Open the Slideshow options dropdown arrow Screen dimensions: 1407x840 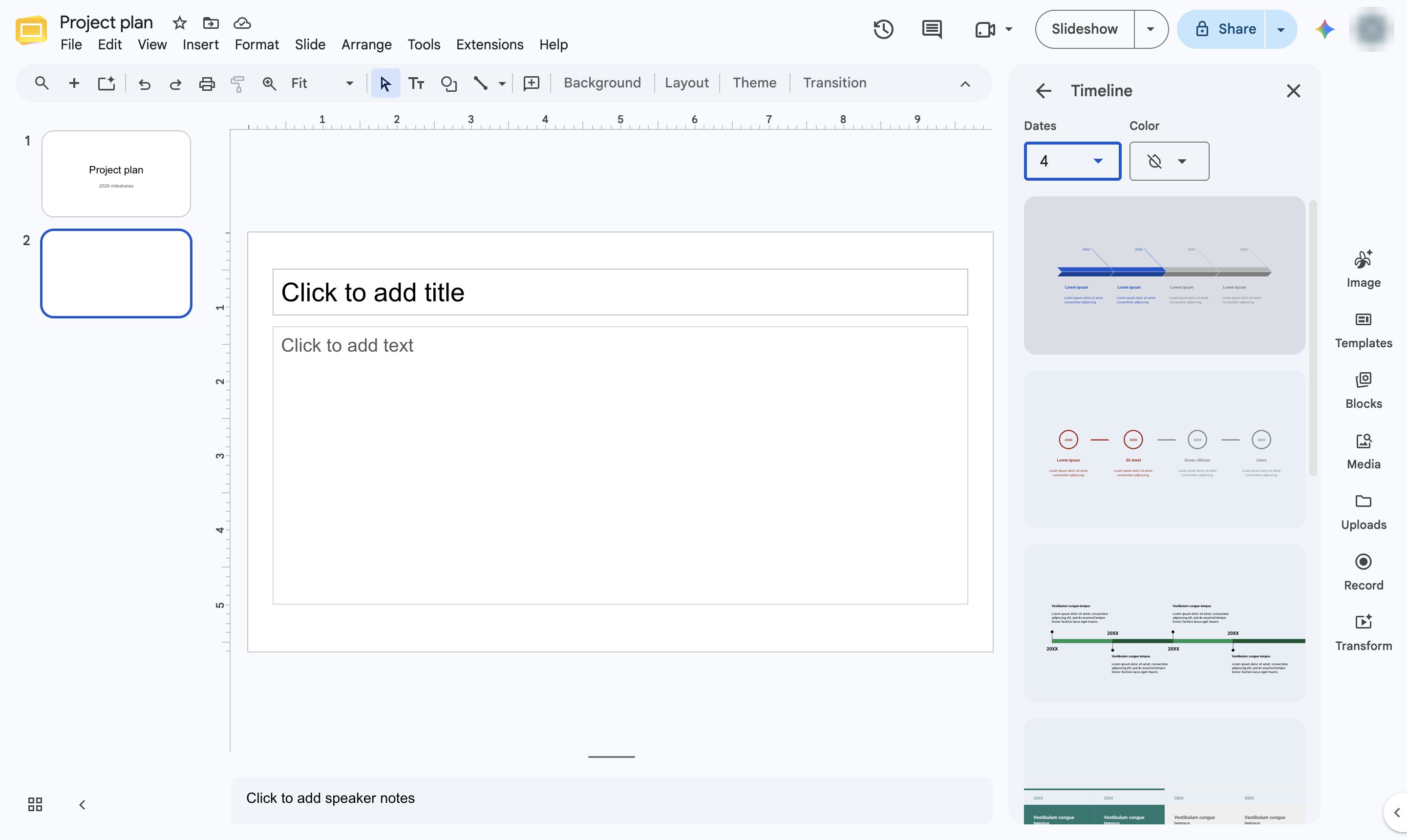[x=1150, y=29]
